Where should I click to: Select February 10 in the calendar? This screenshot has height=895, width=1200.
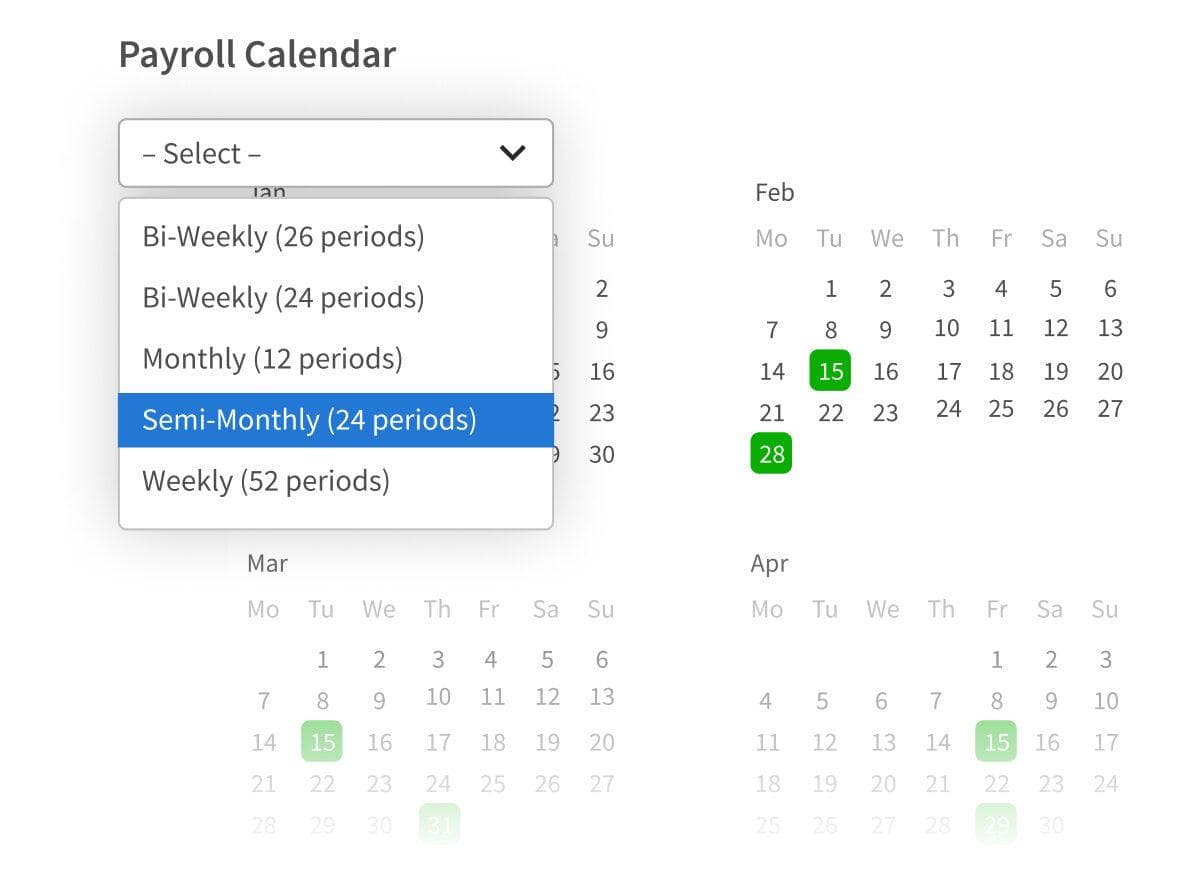947,329
